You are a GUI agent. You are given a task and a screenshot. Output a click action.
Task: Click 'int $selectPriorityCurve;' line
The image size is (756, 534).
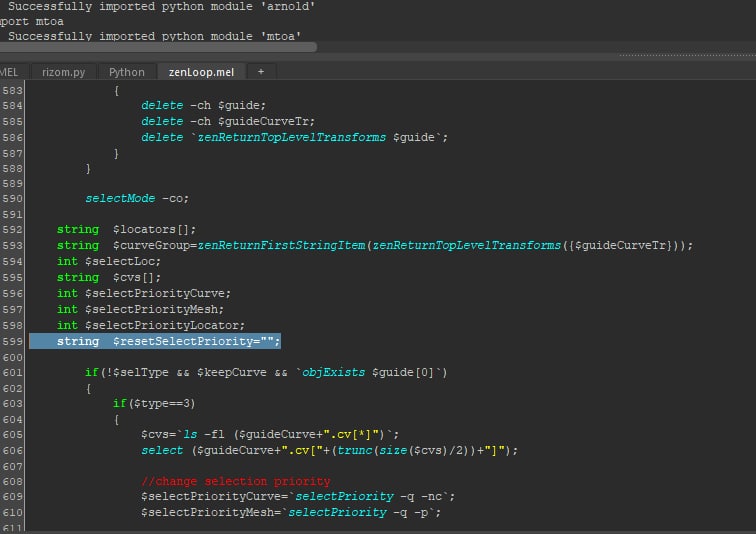(144, 294)
